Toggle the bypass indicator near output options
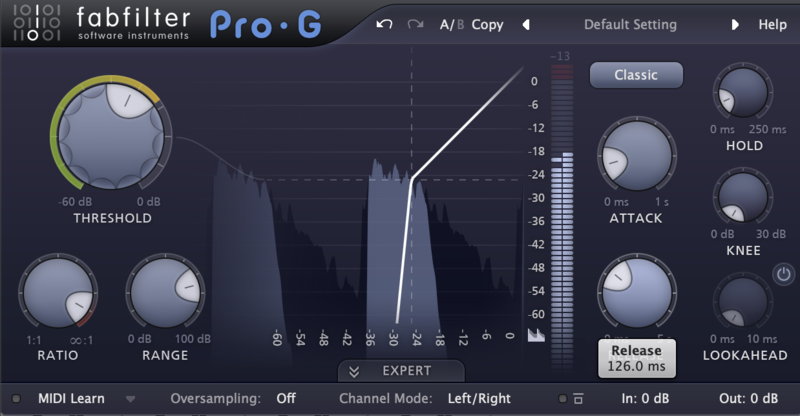Screen dimensions: 800x416 pos(563,399)
